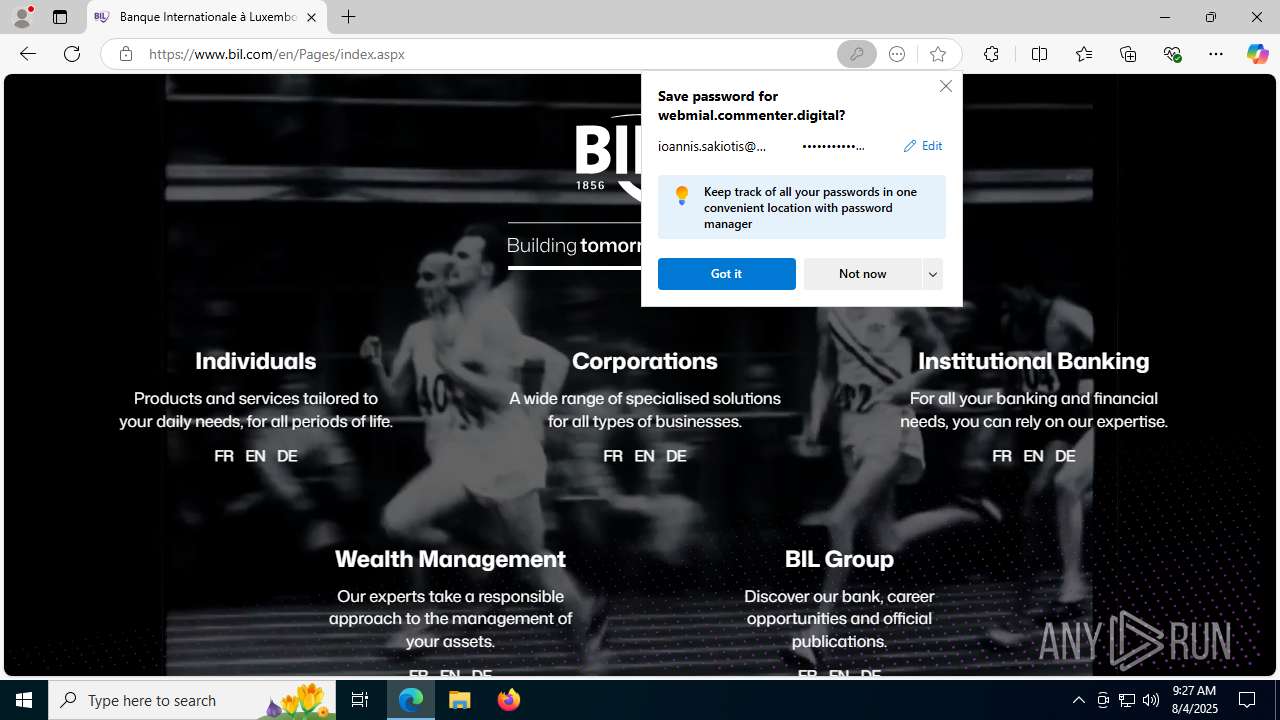This screenshot has width=1280, height=720.
Task: Select EN under Institutional Banking
Action: point(1033,456)
